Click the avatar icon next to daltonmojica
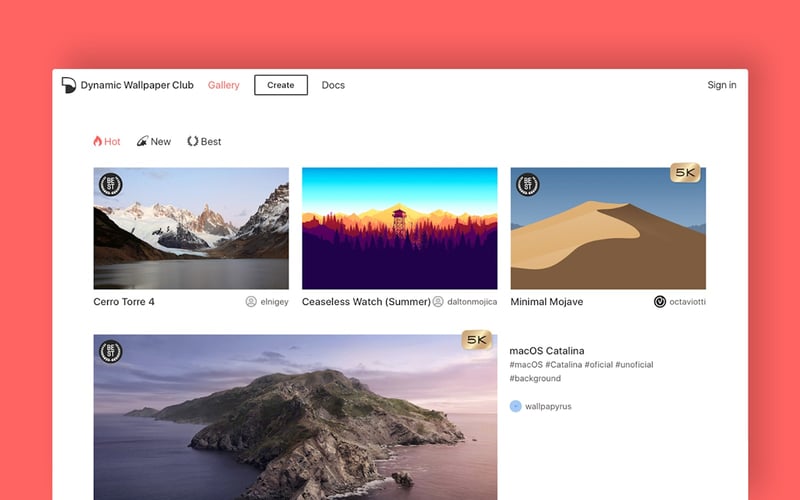This screenshot has height=500, width=800. [438, 302]
